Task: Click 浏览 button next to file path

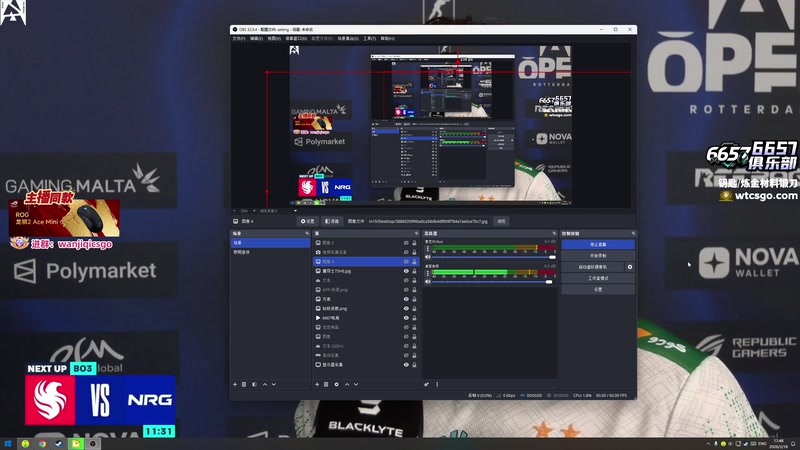Action: click(502, 221)
